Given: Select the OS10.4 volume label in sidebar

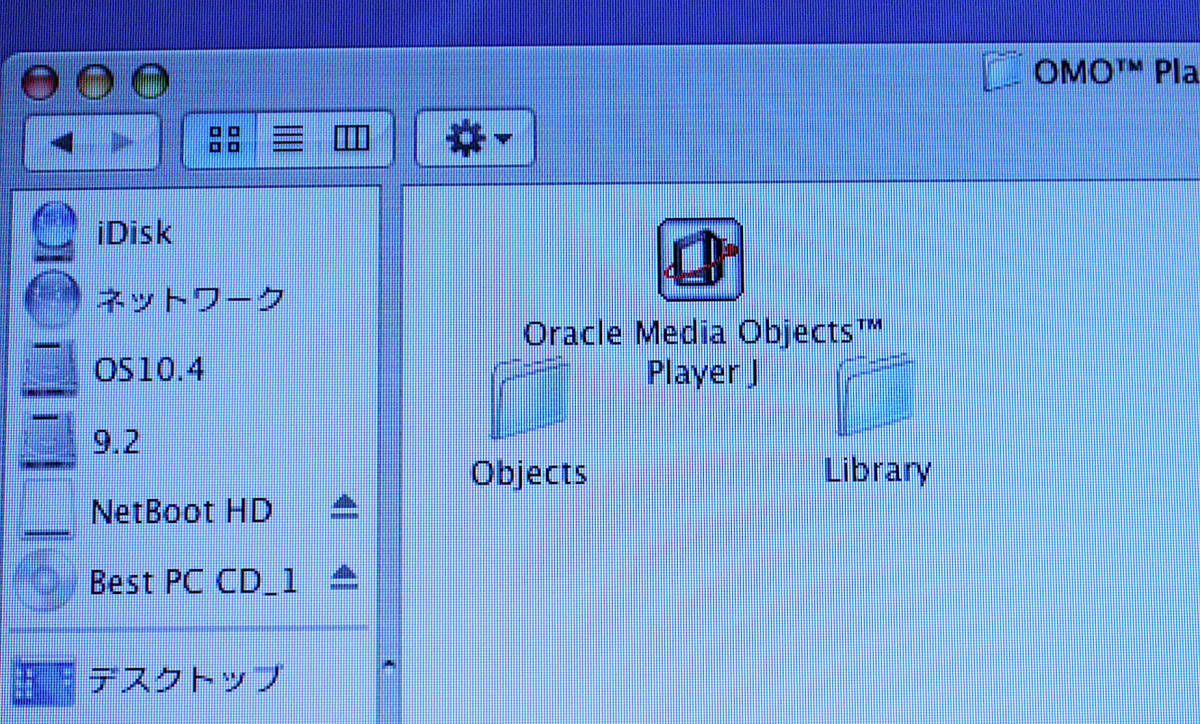Looking at the screenshot, I should (149, 370).
